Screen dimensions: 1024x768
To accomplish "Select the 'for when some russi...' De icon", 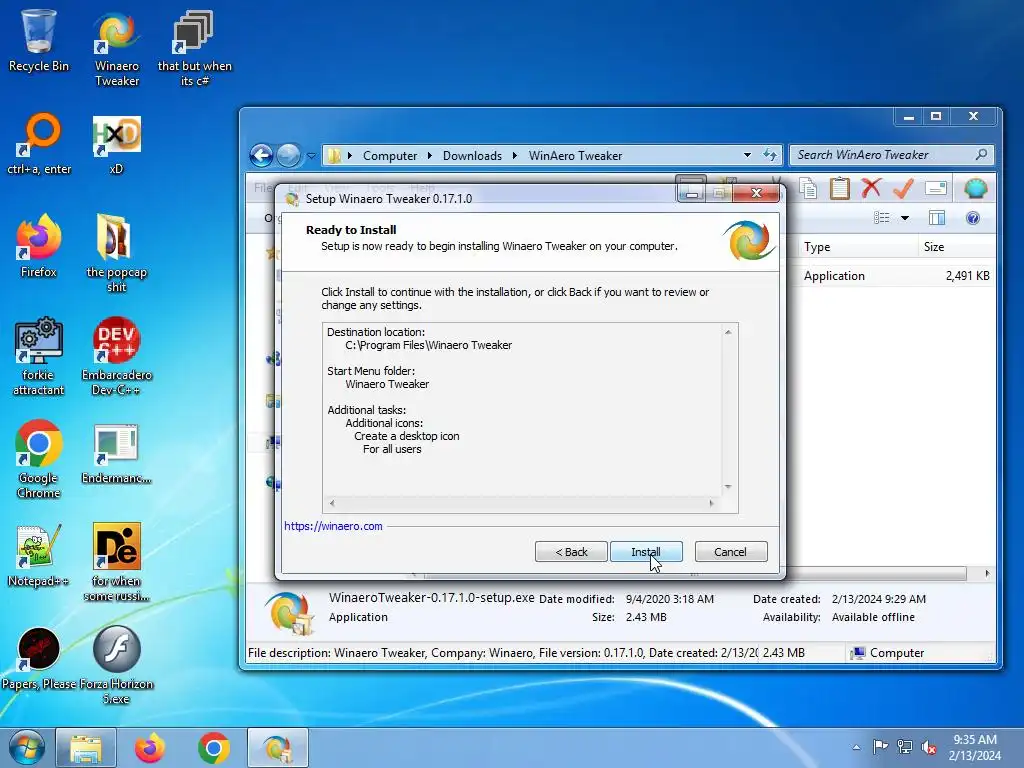I will pos(116,562).
